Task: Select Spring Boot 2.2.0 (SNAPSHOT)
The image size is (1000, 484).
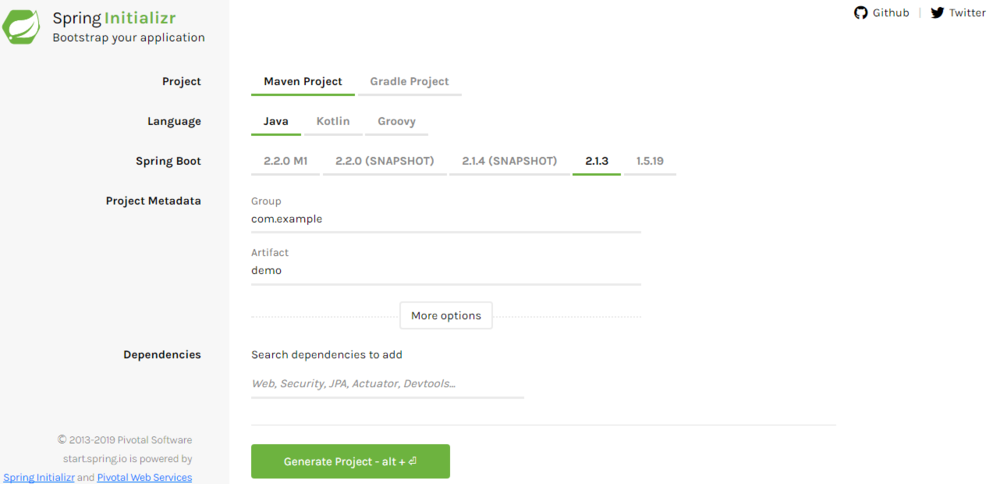Action: [385, 161]
